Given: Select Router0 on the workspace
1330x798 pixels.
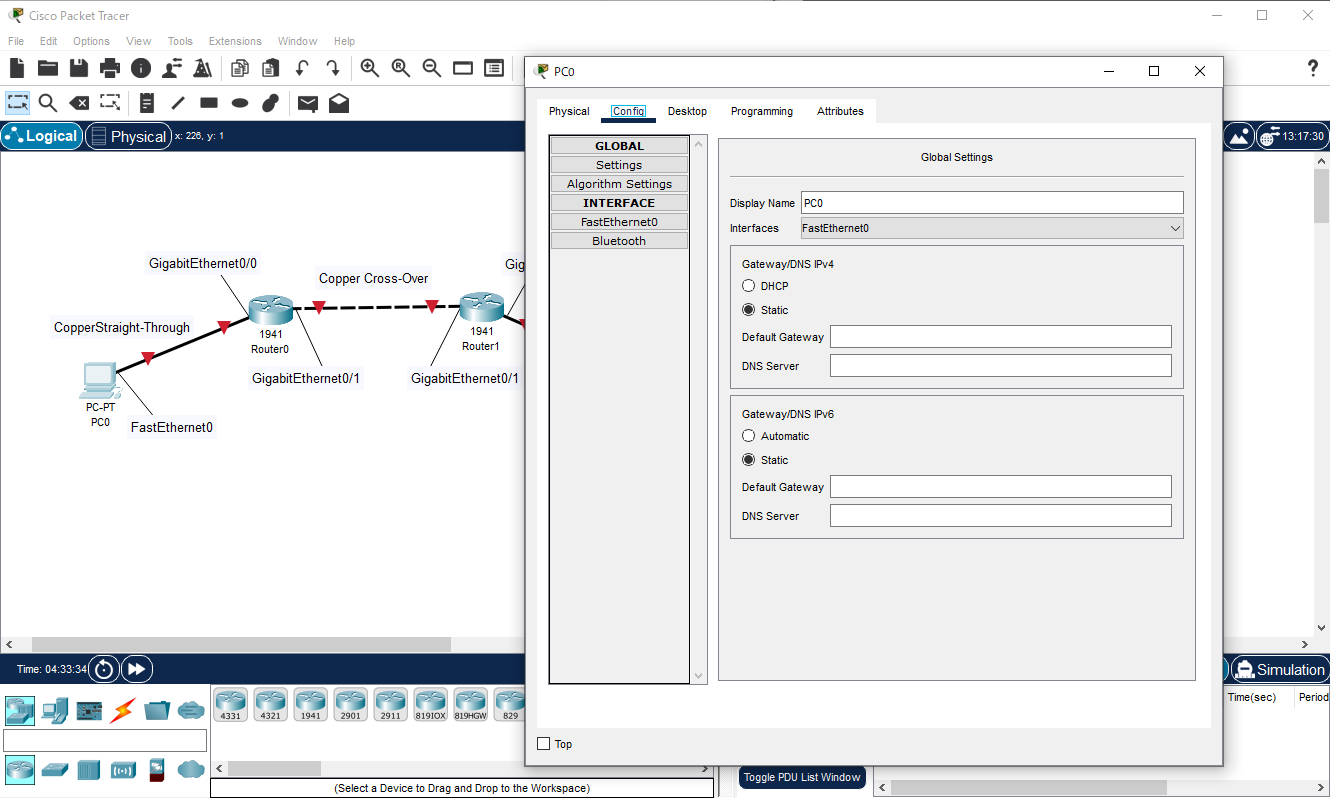Looking at the screenshot, I should click(270, 311).
